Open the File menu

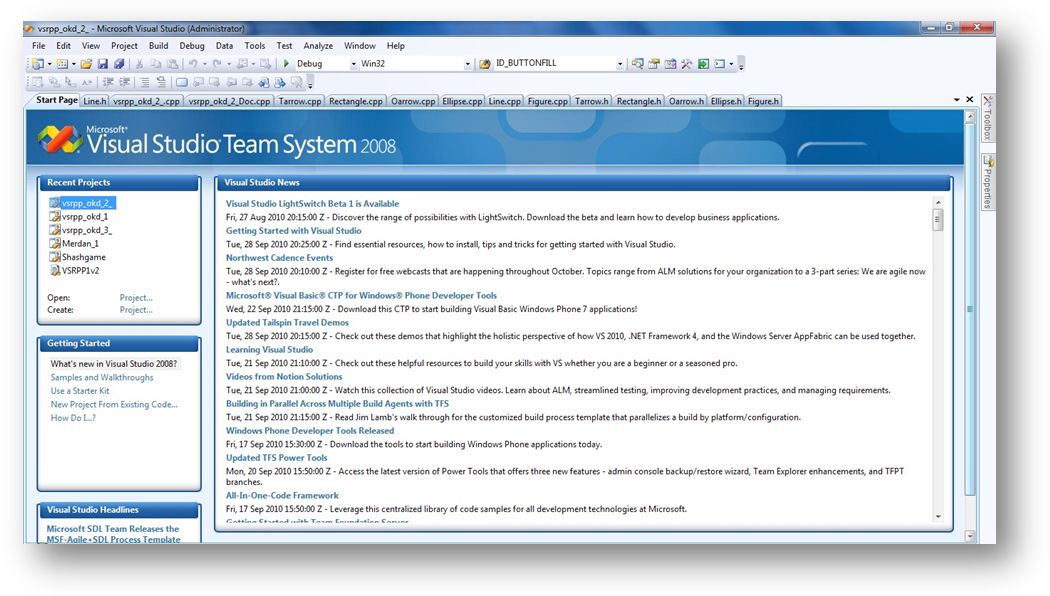tap(39, 46)
